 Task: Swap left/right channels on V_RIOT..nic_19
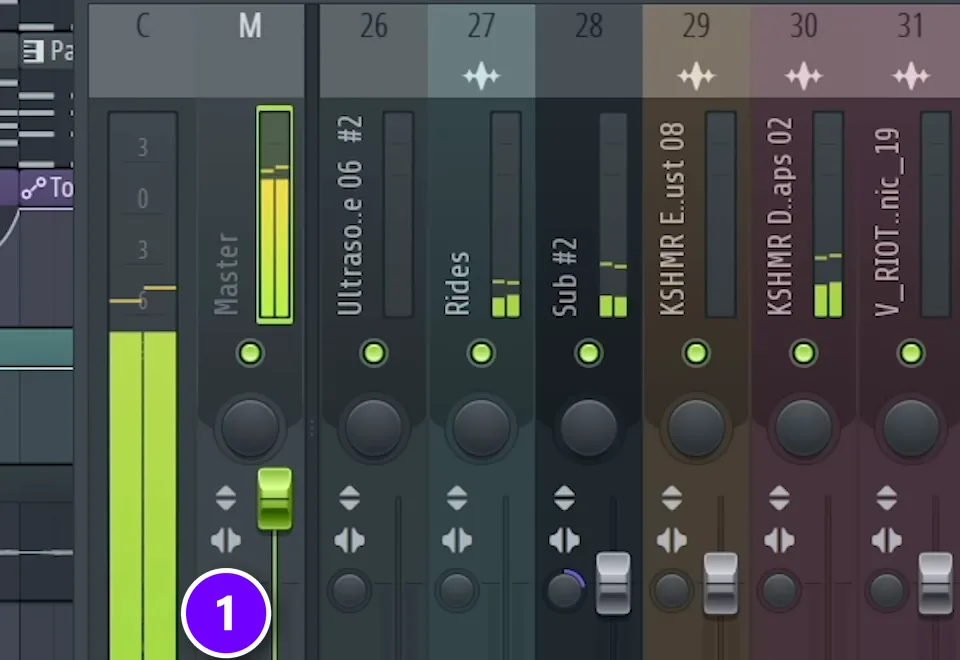887,541
